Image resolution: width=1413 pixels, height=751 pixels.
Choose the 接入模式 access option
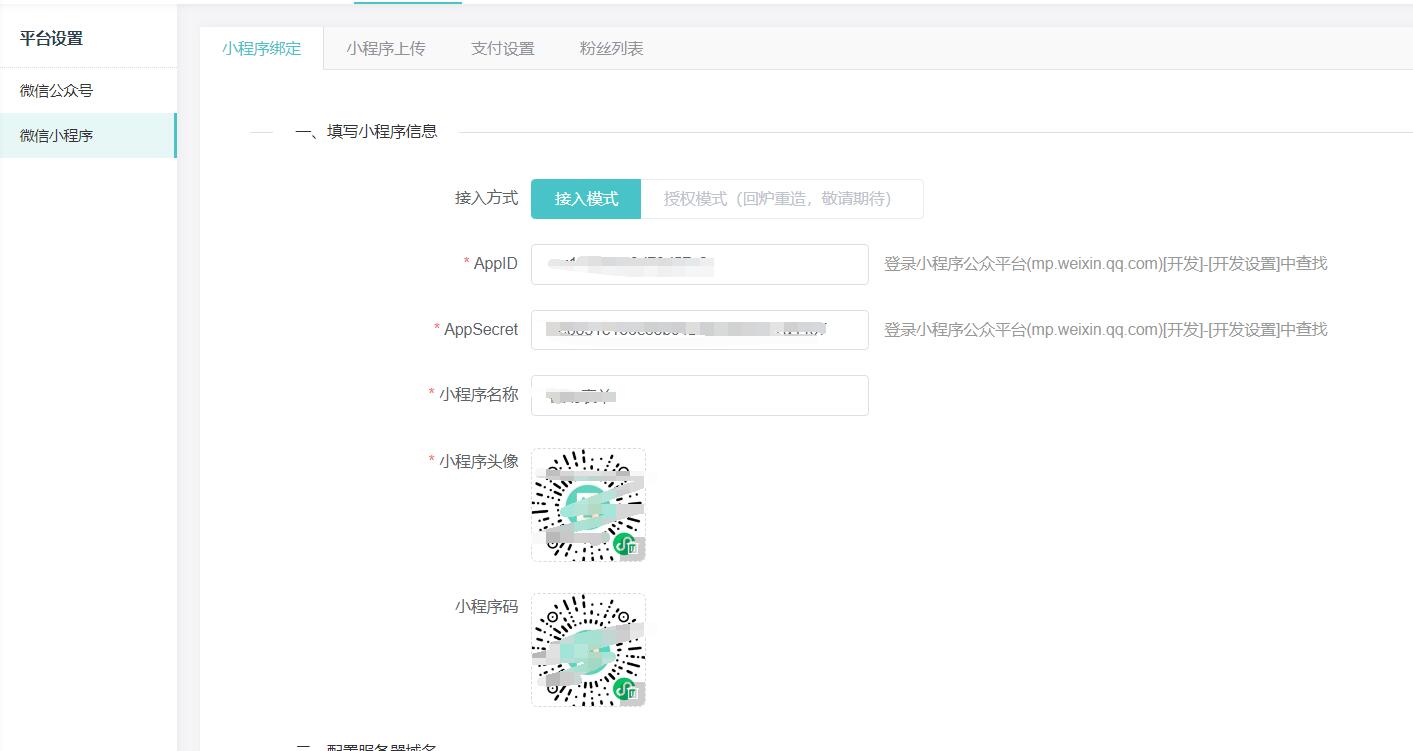(x=586, y=198)
